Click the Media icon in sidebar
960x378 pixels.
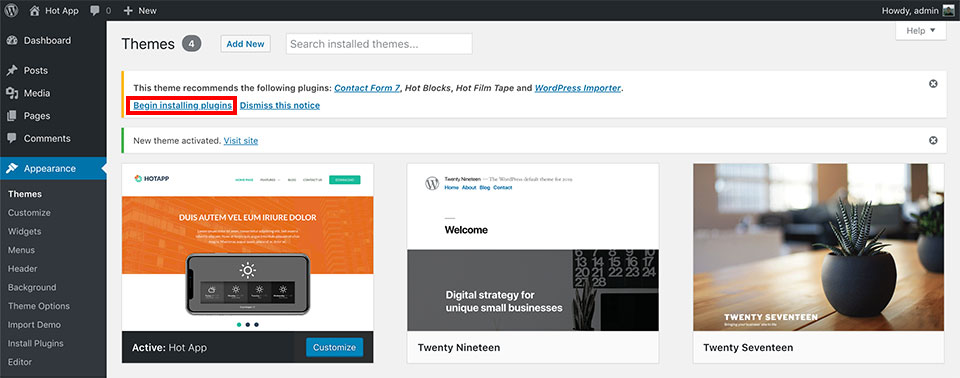point(12,93)
